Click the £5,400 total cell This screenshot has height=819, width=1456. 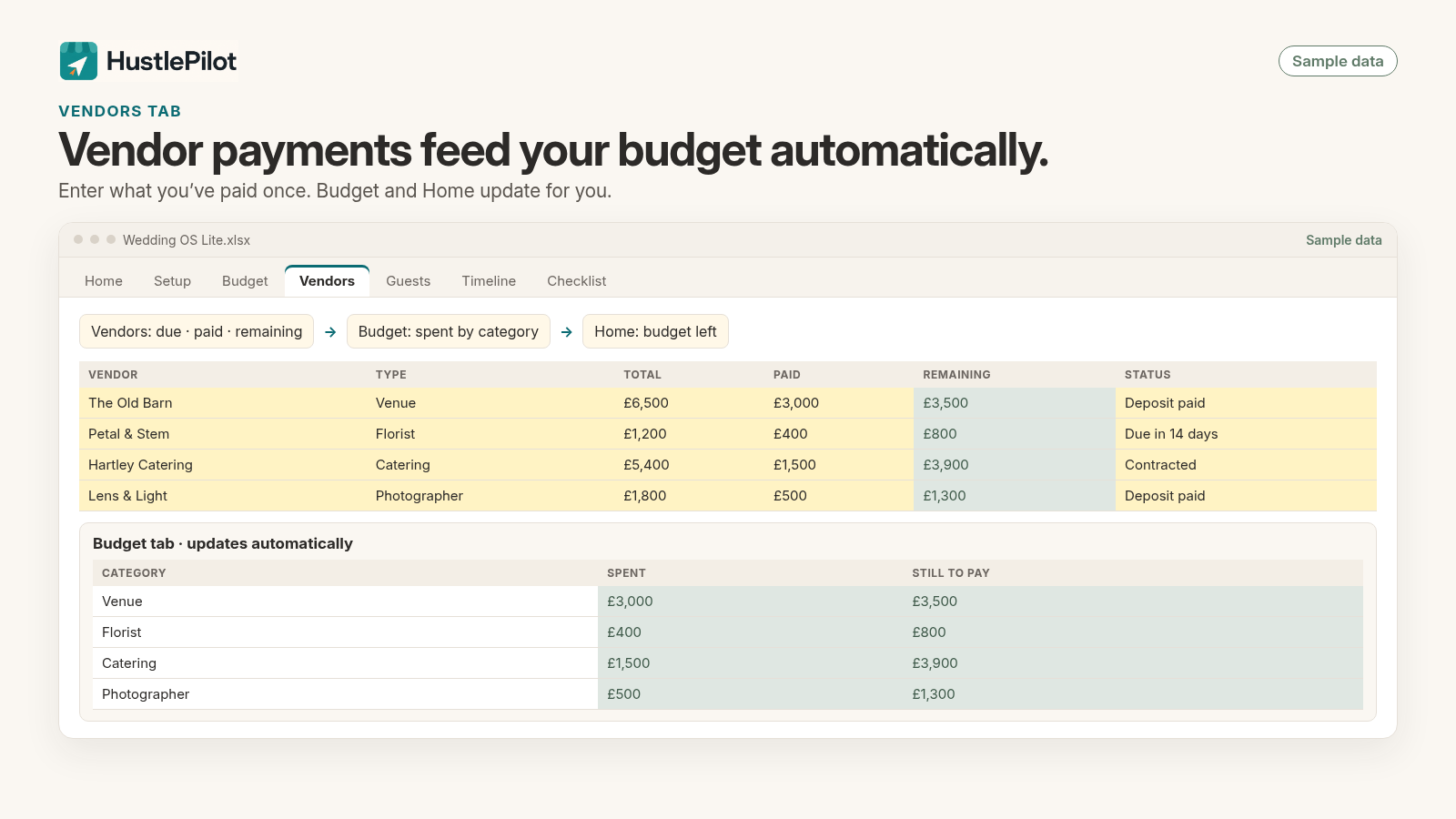pos(689,465)
